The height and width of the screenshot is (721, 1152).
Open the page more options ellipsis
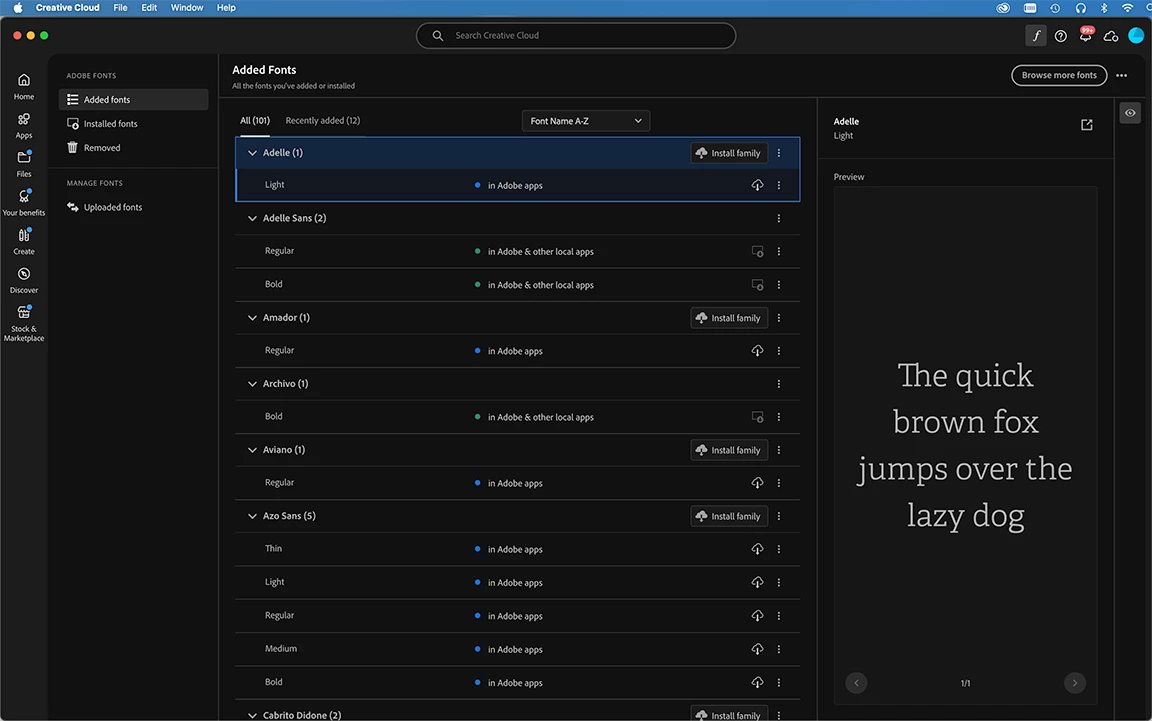tap(1121, 75)
